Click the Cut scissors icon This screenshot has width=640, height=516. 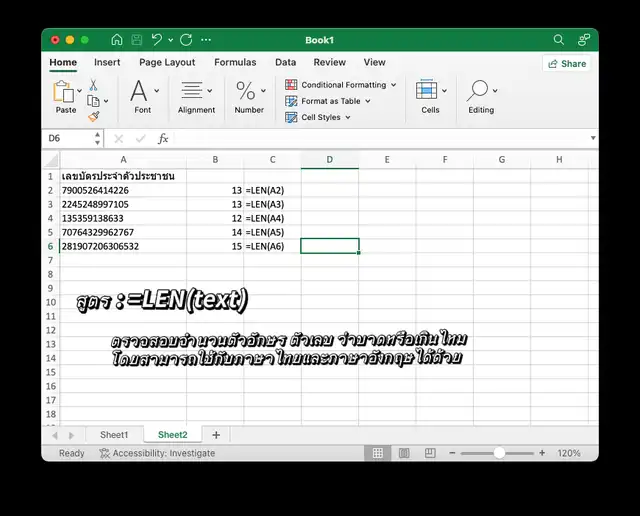pyautogui.click(x=93, y=85)
